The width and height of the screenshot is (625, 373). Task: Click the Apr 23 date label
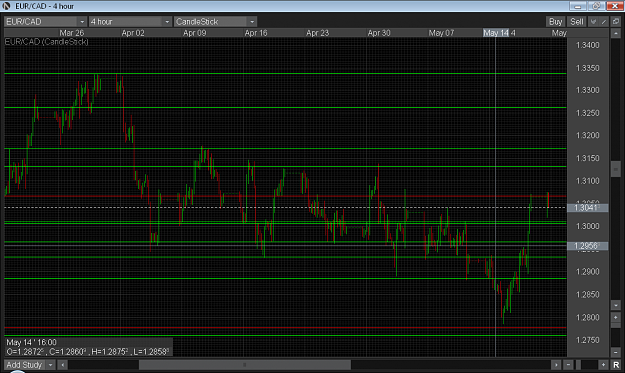click(x=318, y=33)
